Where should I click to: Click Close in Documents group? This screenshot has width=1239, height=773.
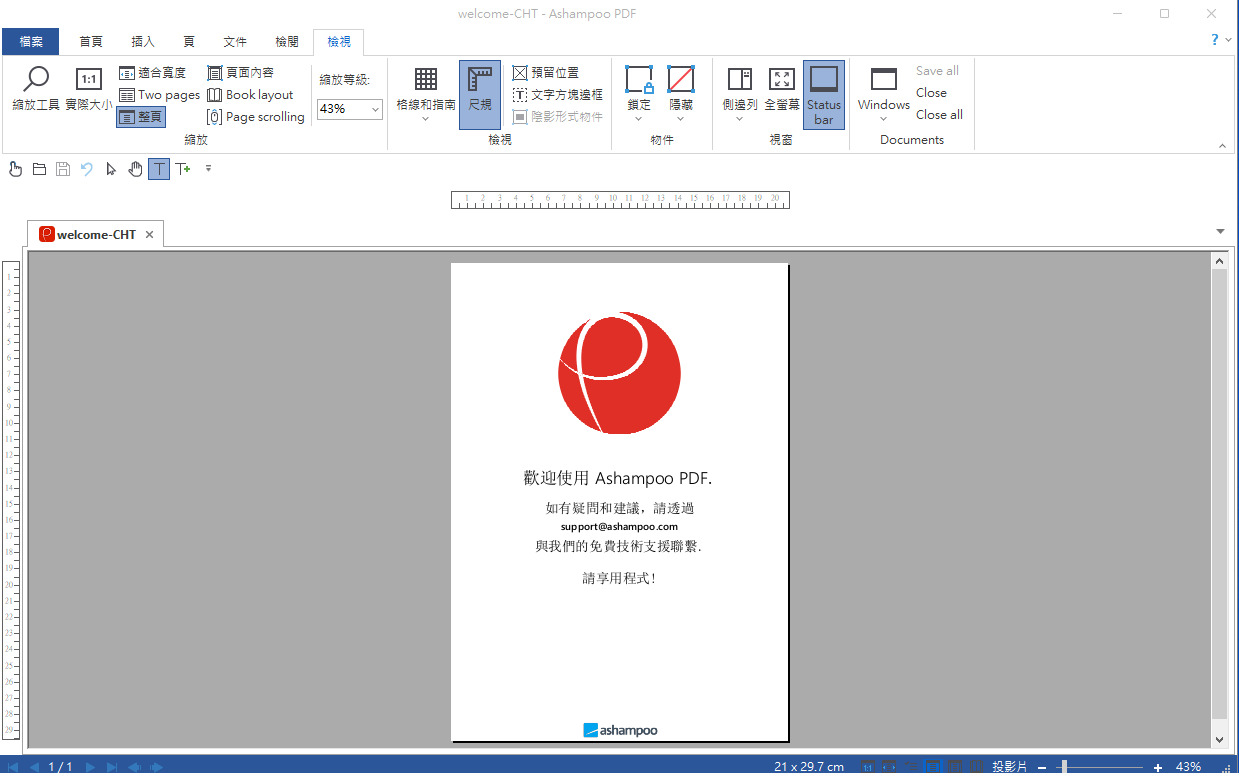[x=931, y=93]
